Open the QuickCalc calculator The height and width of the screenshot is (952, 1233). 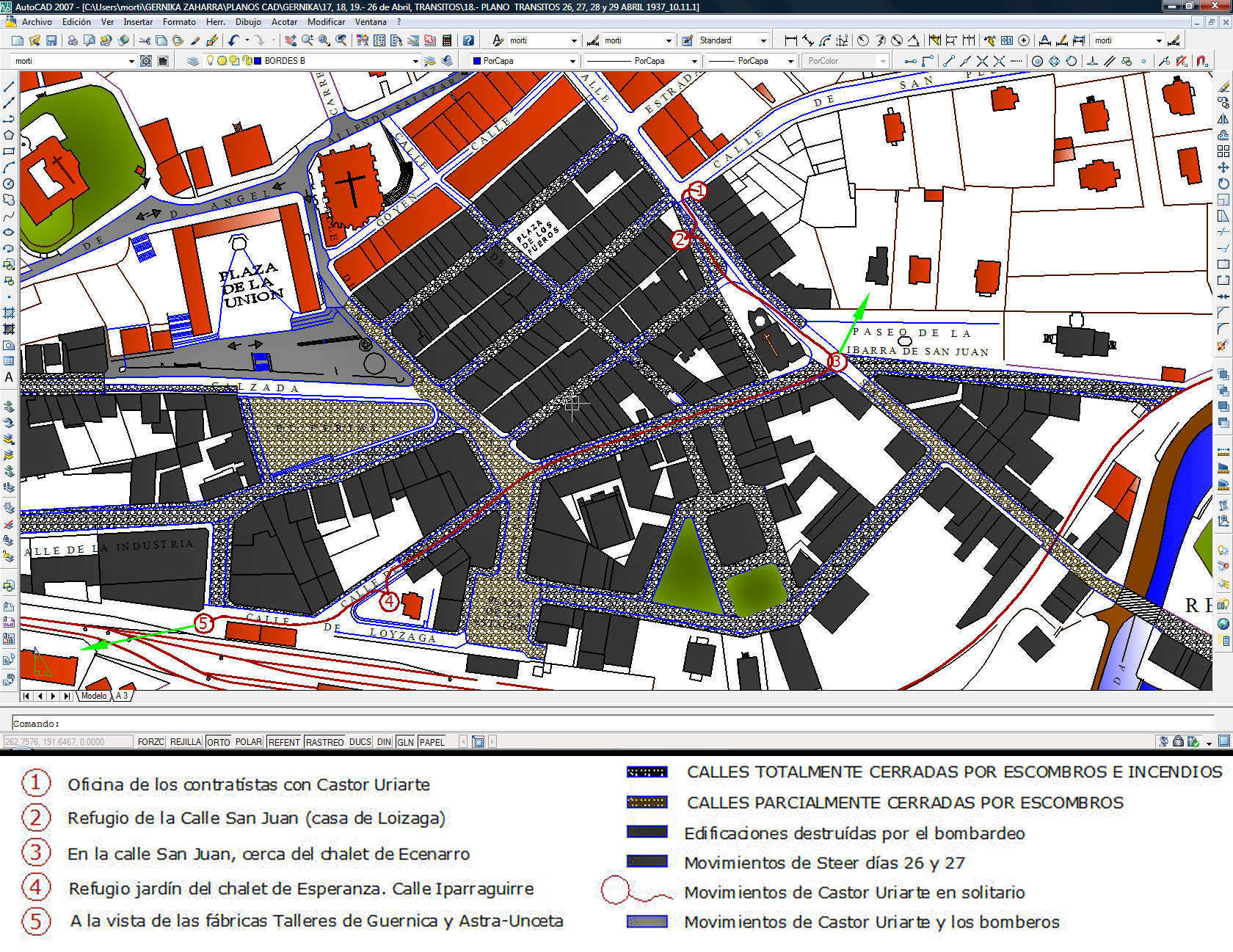point(446,40)
